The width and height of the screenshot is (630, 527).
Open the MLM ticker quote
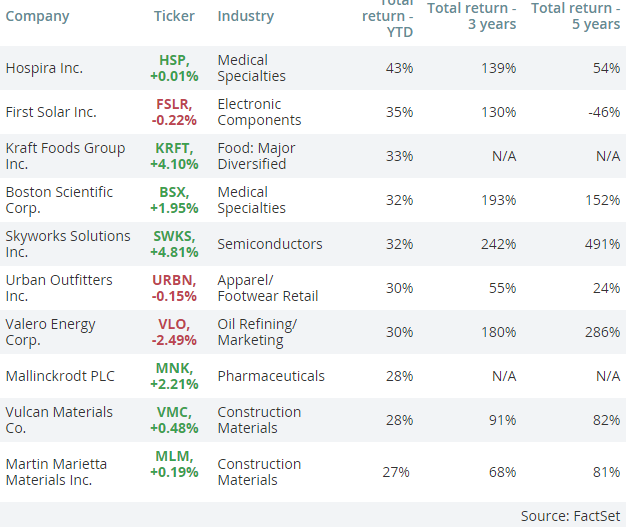176,456
